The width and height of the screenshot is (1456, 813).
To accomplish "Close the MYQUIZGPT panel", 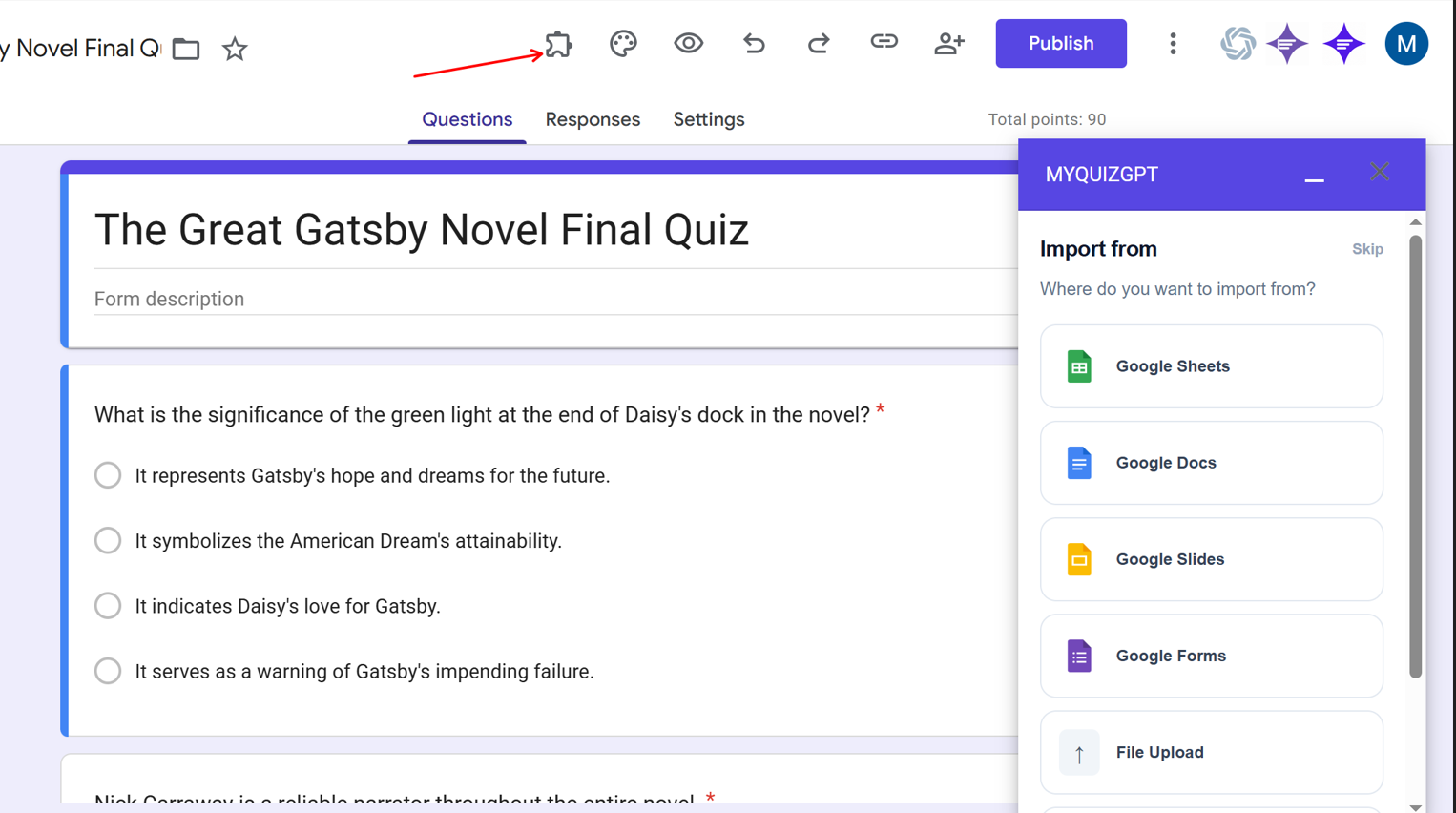I will [x=1380, y=172].
